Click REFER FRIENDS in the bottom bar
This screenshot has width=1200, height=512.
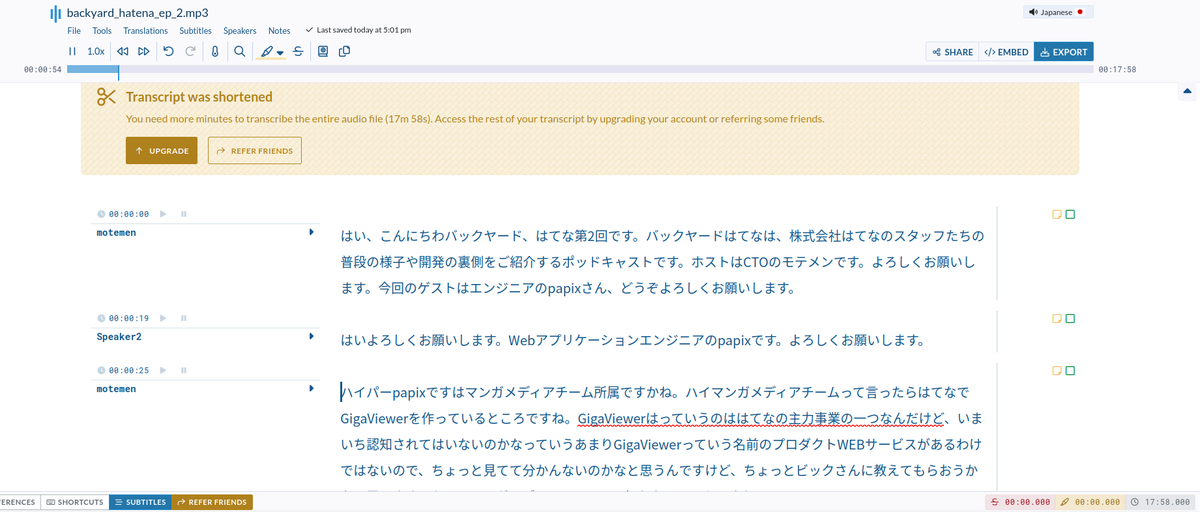(x=213, y=502)
